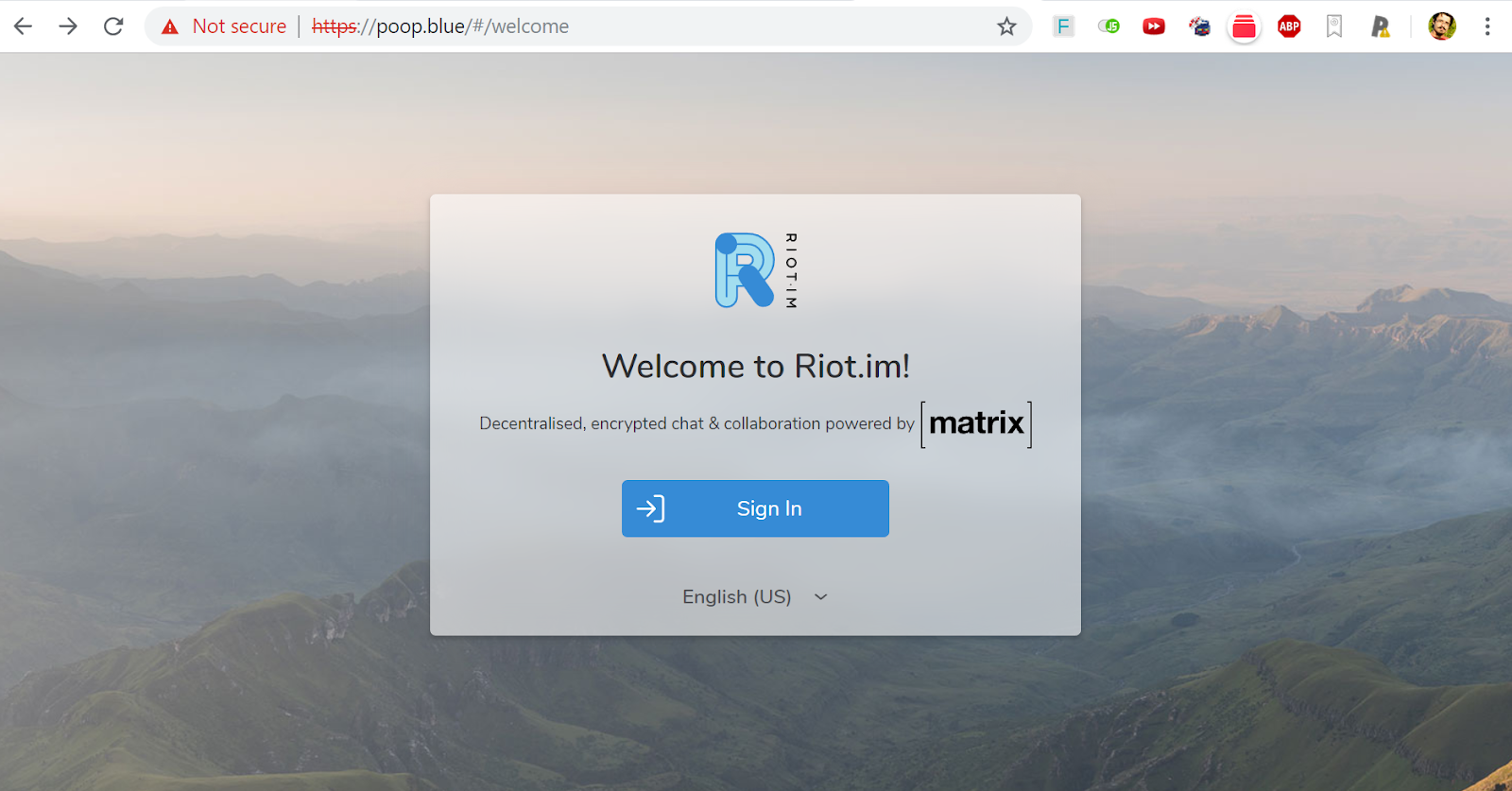Click the arrow-into-door icon on Sign In

click(650, 508)
